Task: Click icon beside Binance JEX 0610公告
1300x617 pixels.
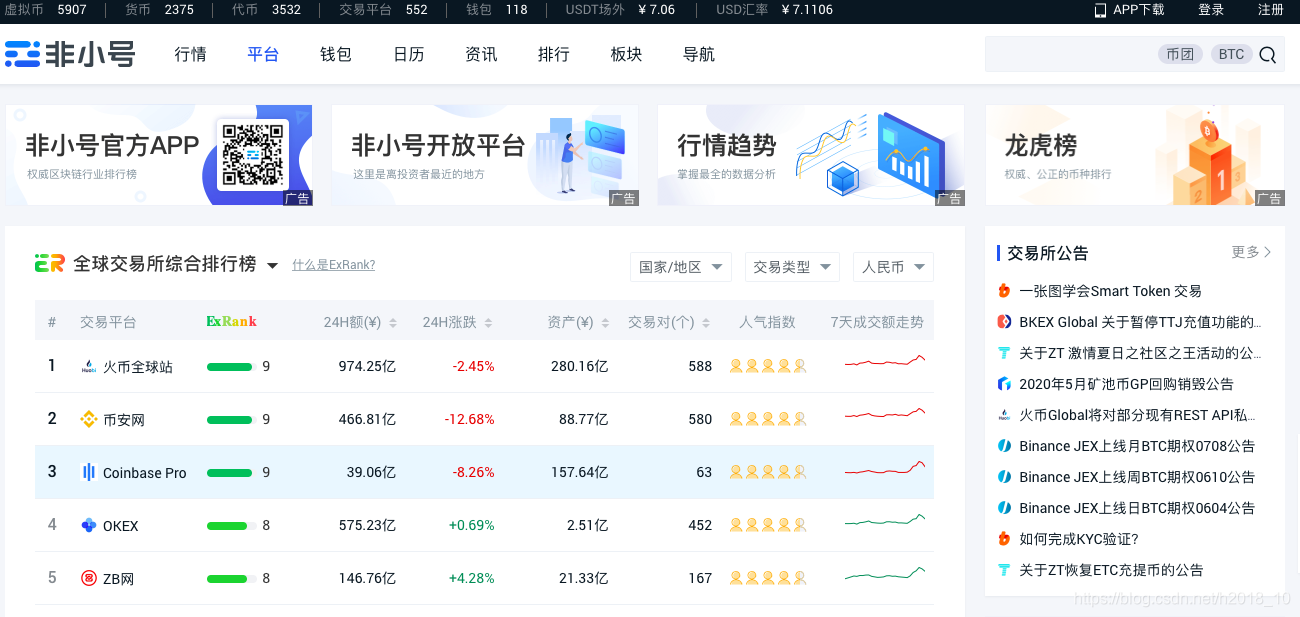Action: 1005,477
